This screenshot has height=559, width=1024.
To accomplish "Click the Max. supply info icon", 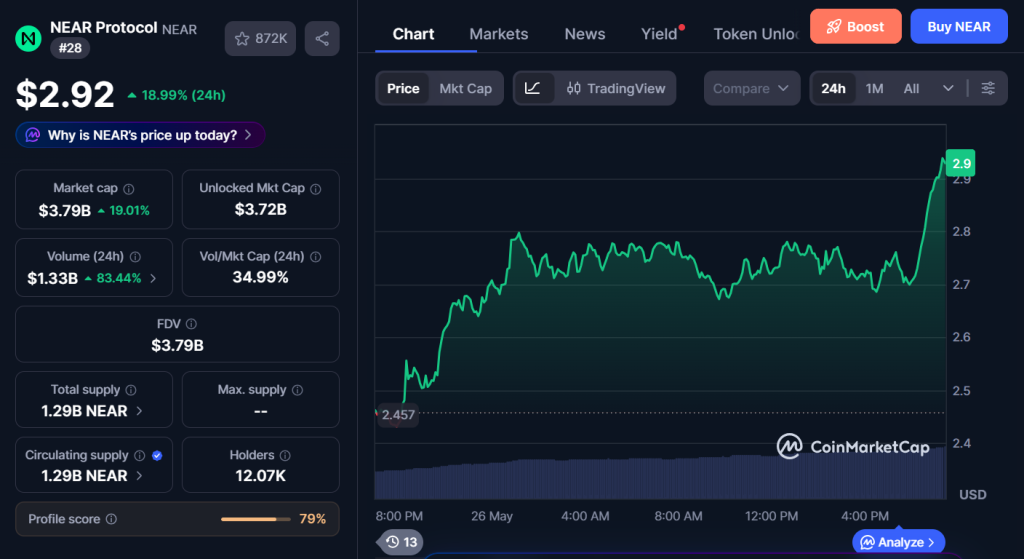I will point(297,390).
